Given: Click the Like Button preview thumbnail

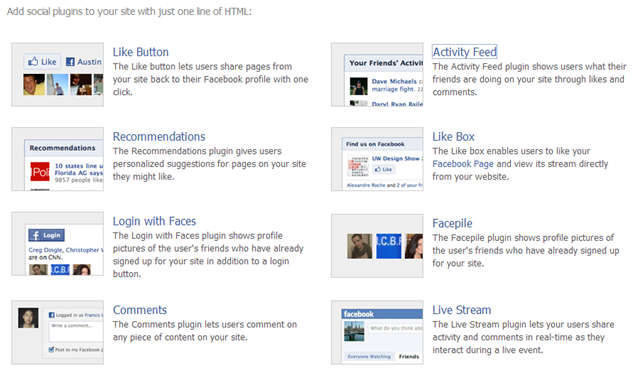Looking at the screenshot, I should (58, 74).
